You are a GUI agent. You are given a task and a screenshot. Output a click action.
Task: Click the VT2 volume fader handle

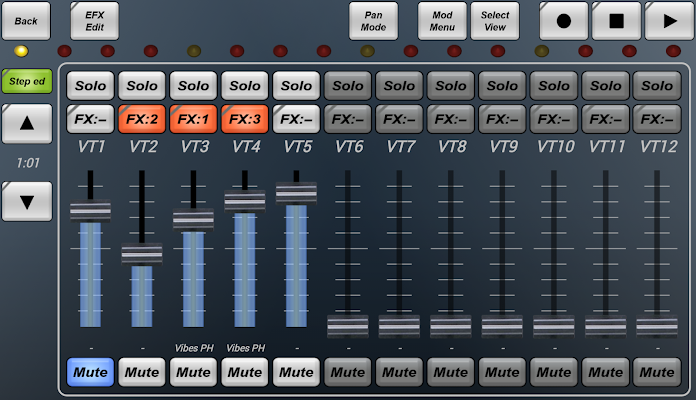(142, 254)
